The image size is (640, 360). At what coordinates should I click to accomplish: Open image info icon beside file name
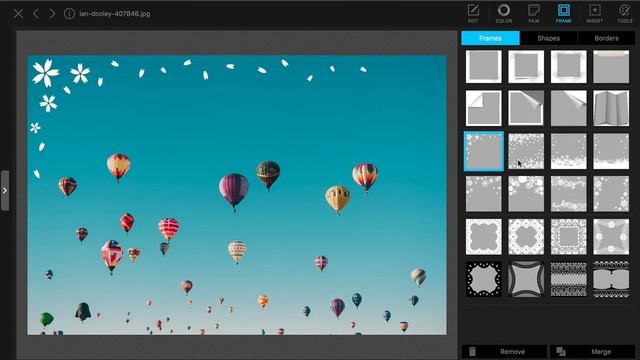pos(69,13)
